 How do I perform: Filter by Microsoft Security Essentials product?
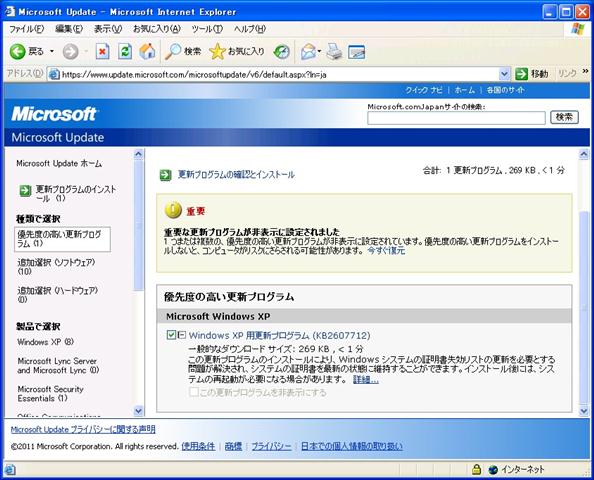[50, 394]
